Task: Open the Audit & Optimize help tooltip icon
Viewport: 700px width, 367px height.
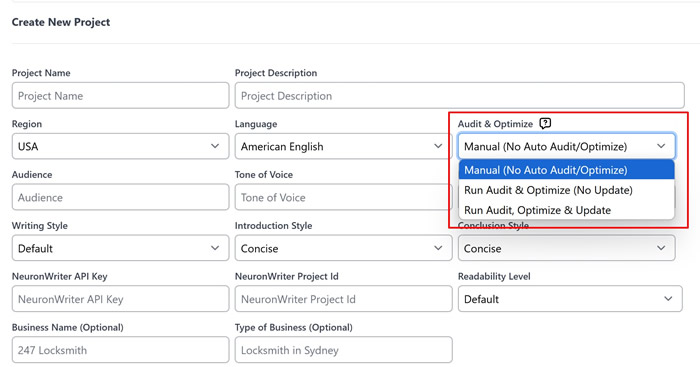Action: tap(545, 123)
